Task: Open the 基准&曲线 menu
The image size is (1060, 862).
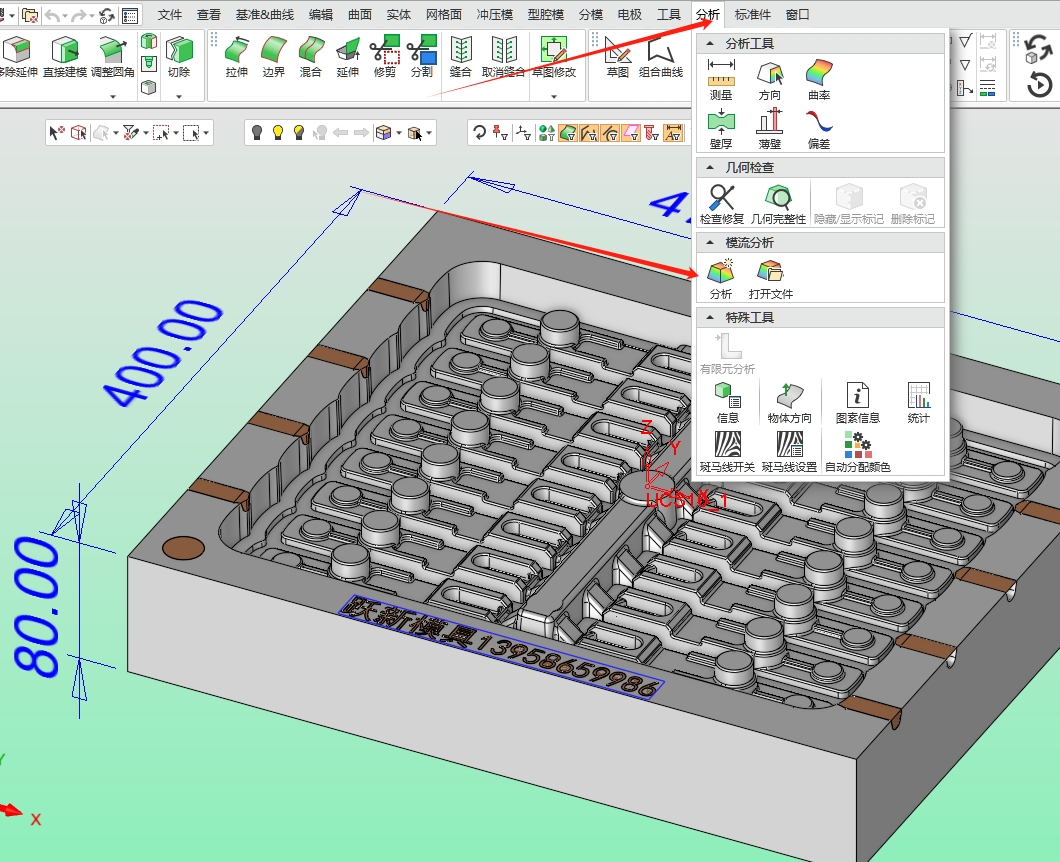Action: [x=264, y=14]
